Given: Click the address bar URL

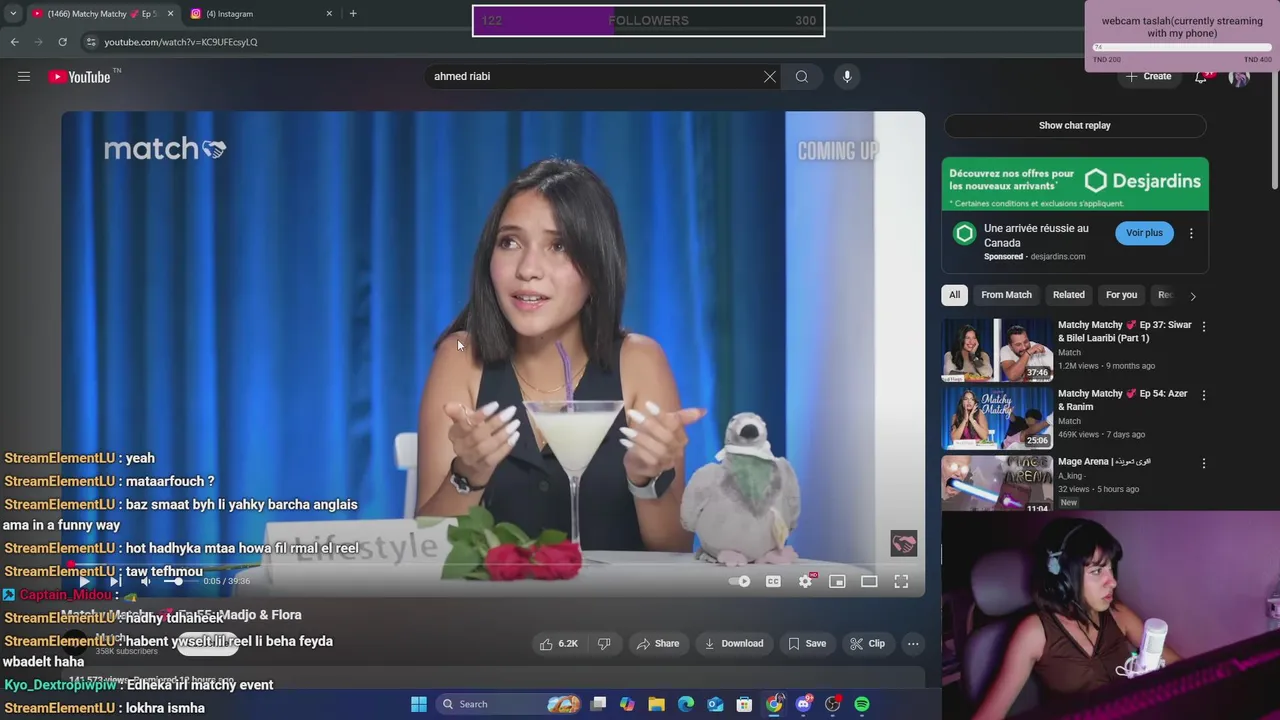Looking at the screenshot, I should click(x=181, y=42).
